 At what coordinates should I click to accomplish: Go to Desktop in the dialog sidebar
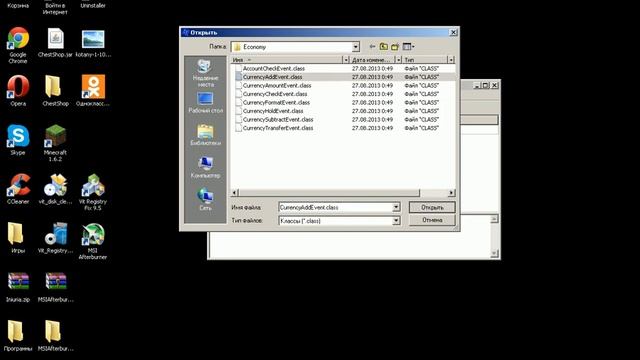tap(205, 103)
